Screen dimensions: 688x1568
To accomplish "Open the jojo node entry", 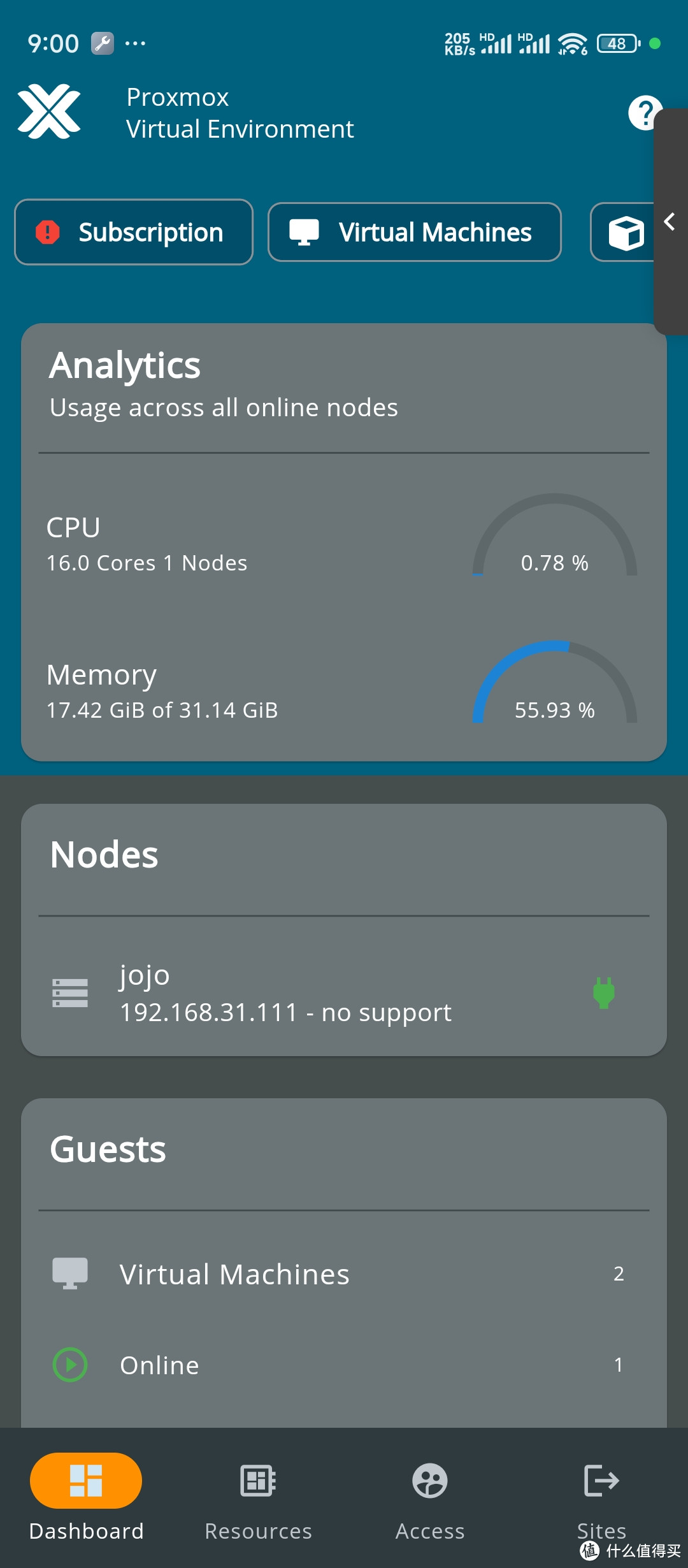I will coord(287,993).
